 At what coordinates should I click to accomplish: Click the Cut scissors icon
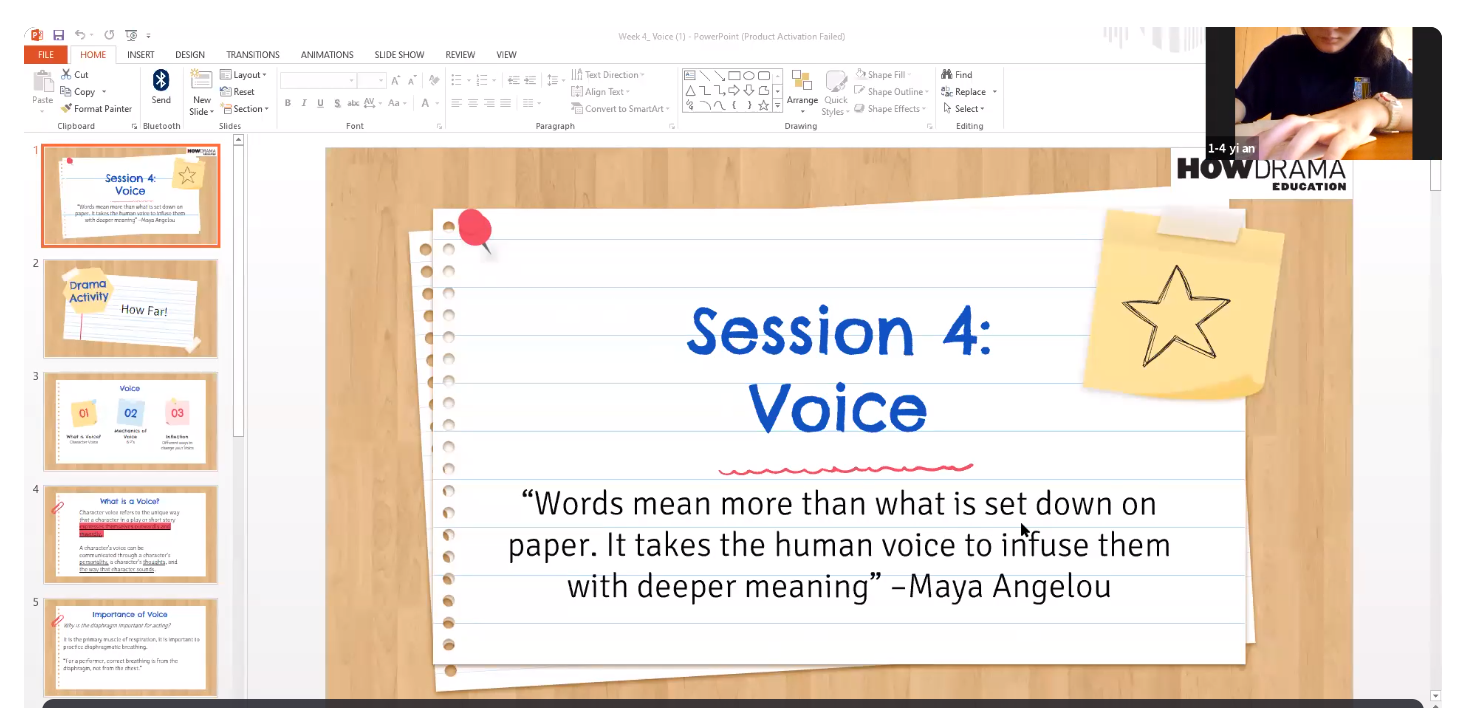pyautogui.click(x=67, y=75)
